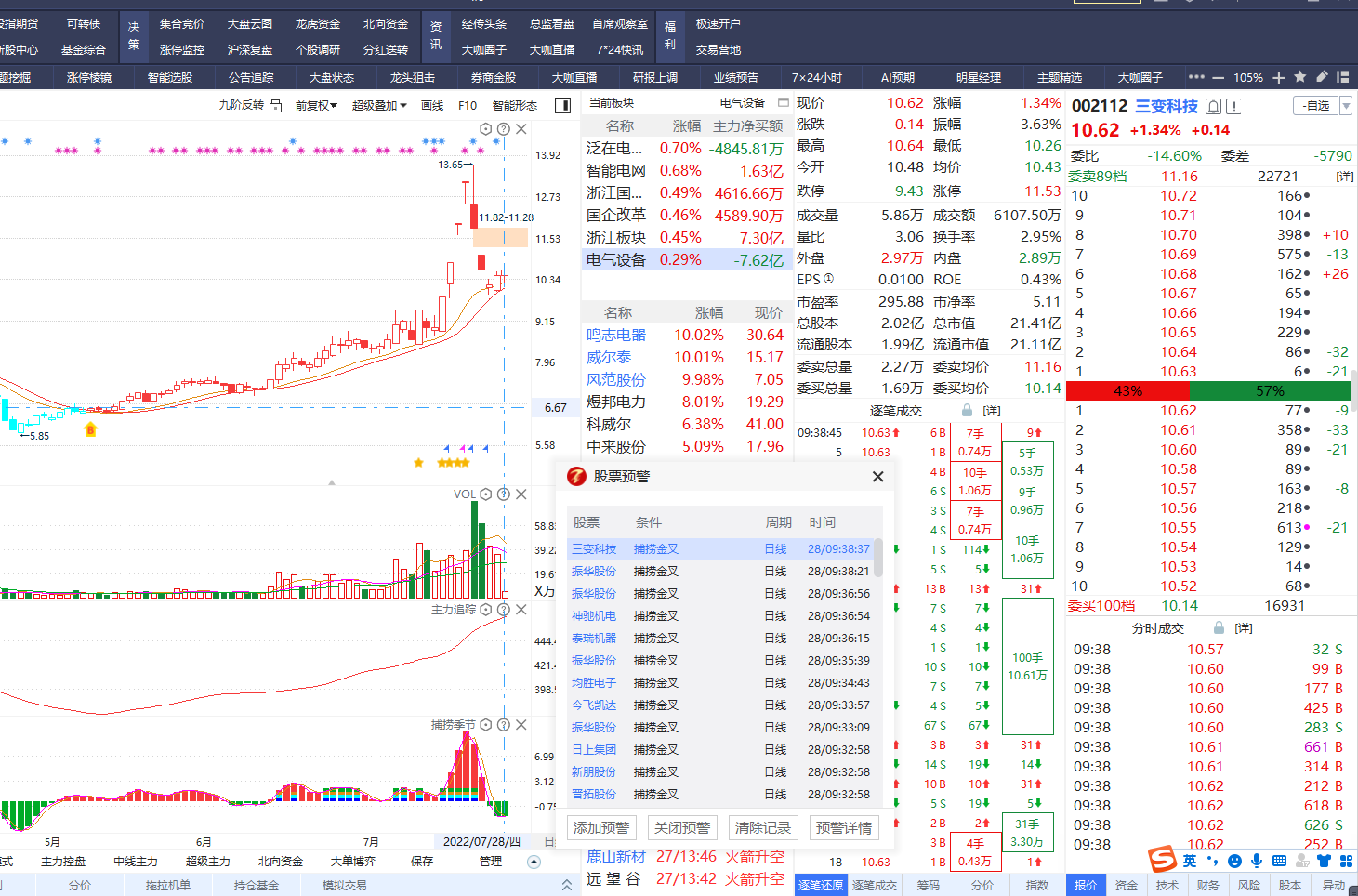Toggle the side panel layout icon in chart toolbar
The height and width of the screenshot is (896, 1358).
(562, 106)
